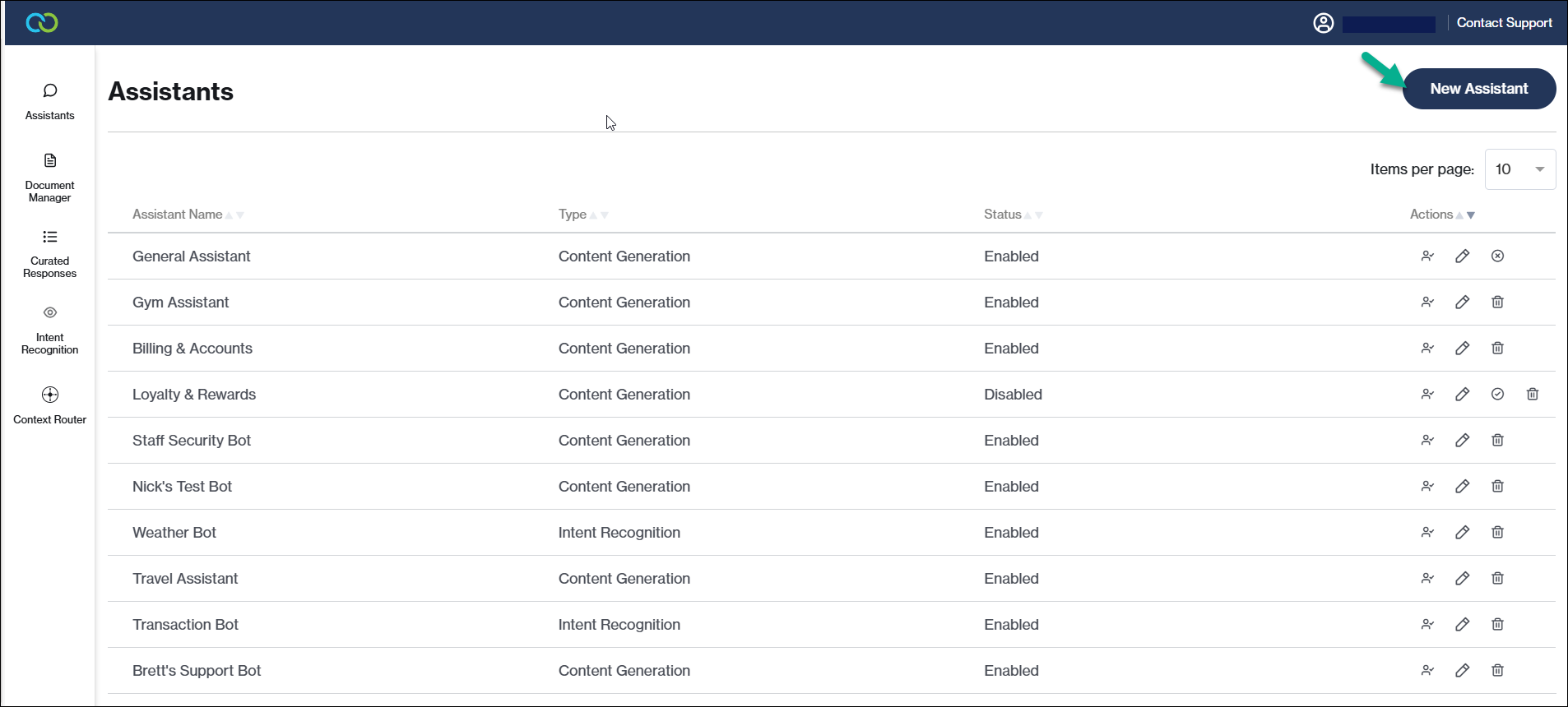Click the Contact Support link
The width and height of the screenshot is (1568, 707).
[1504, 23]
